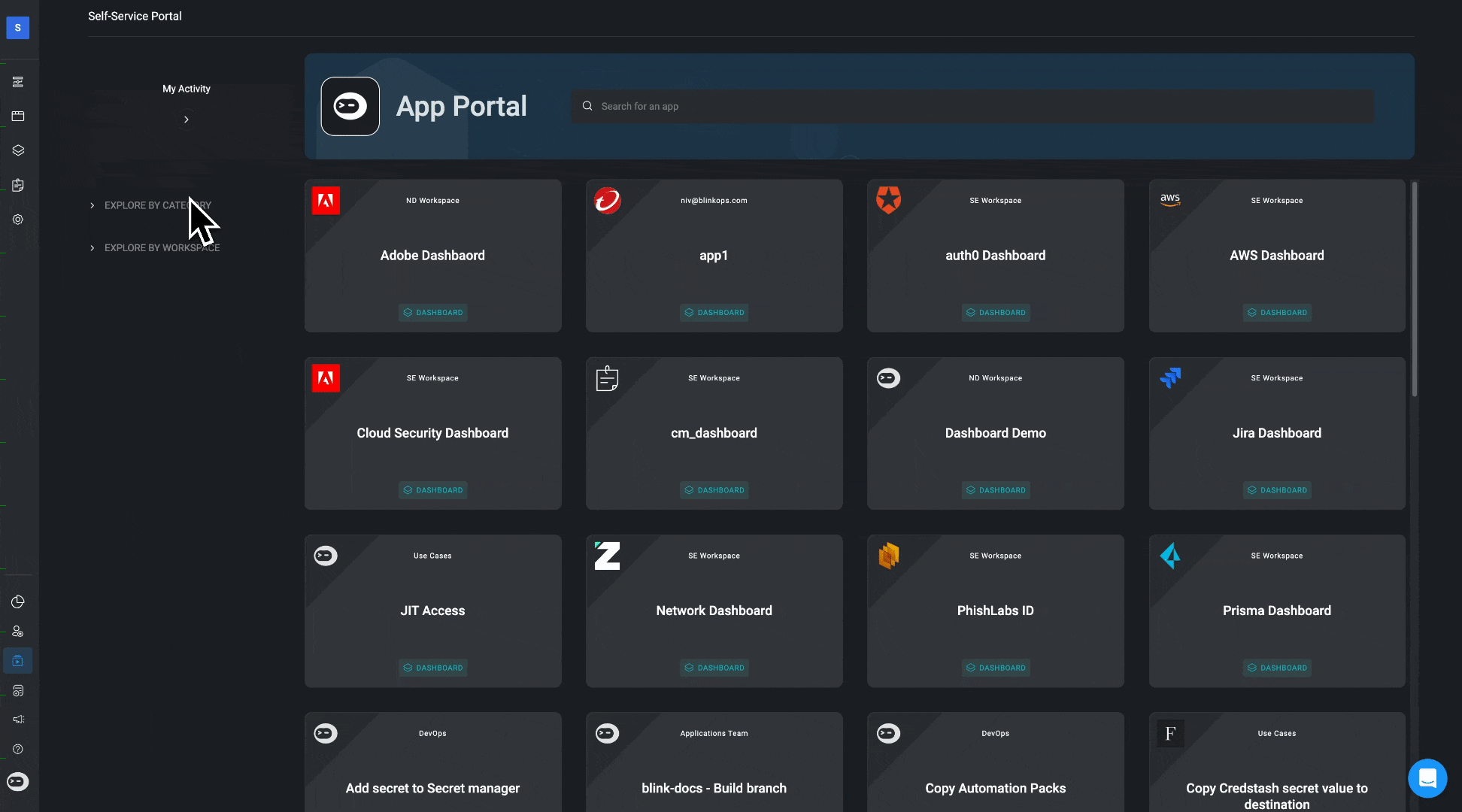The height and width of the screenshot is (812, 1462).
Task: Click the Self-Service Portal header title
Action: point(135,16)
